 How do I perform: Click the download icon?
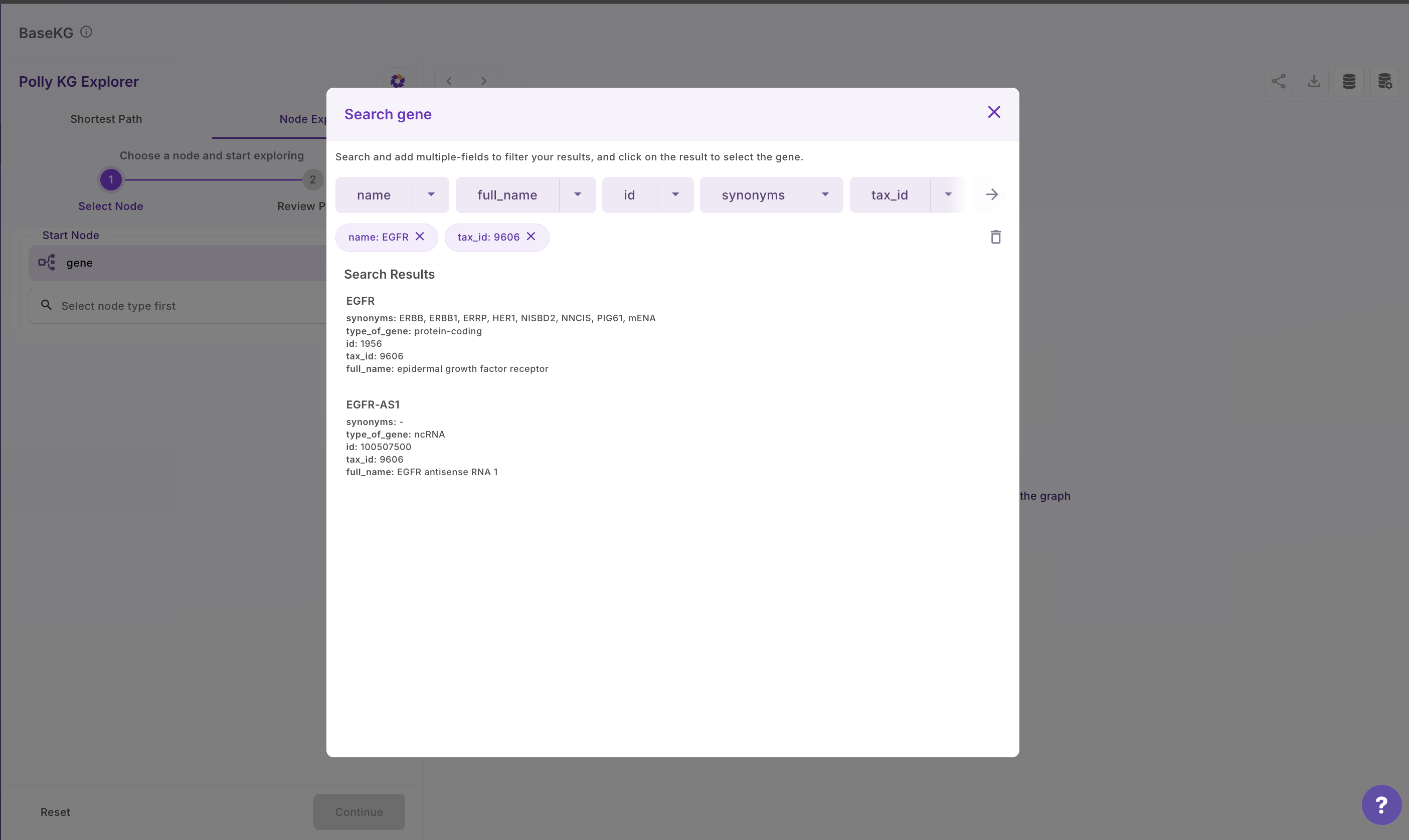(x=1314, y=81)
